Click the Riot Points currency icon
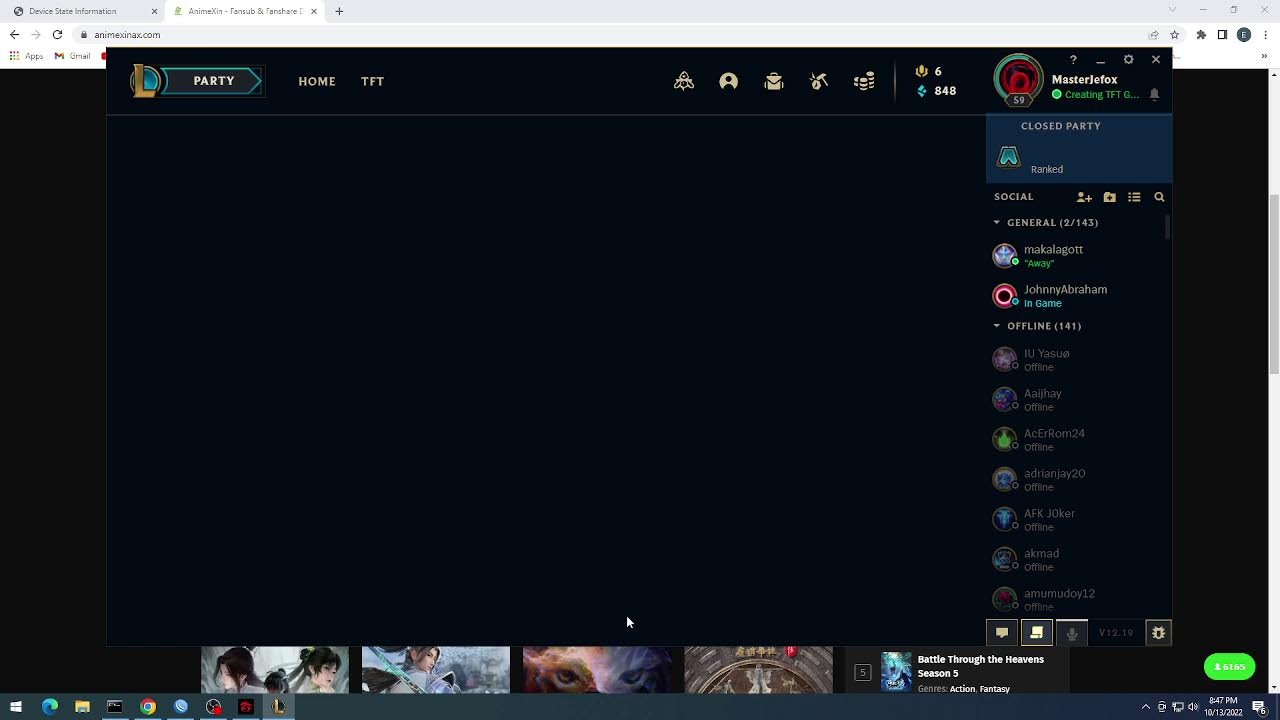 [922, 71]
